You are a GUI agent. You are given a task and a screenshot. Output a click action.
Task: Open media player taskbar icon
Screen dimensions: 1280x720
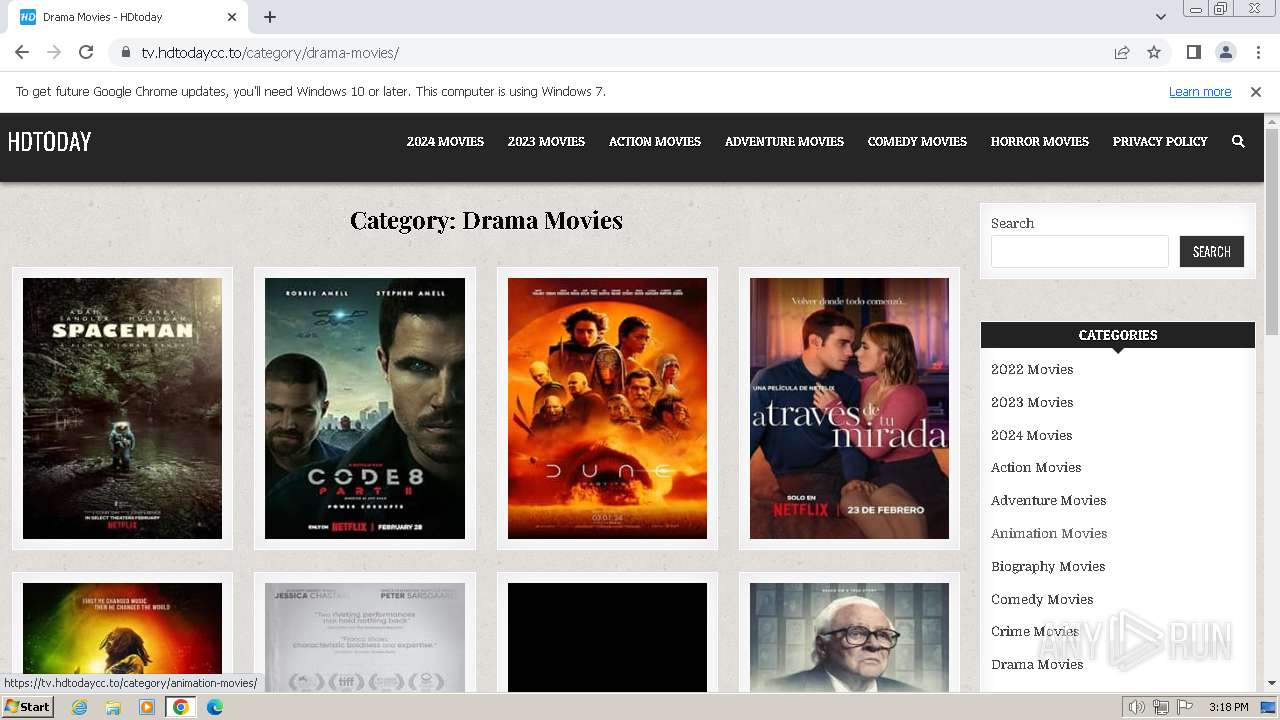pos(147,707)
